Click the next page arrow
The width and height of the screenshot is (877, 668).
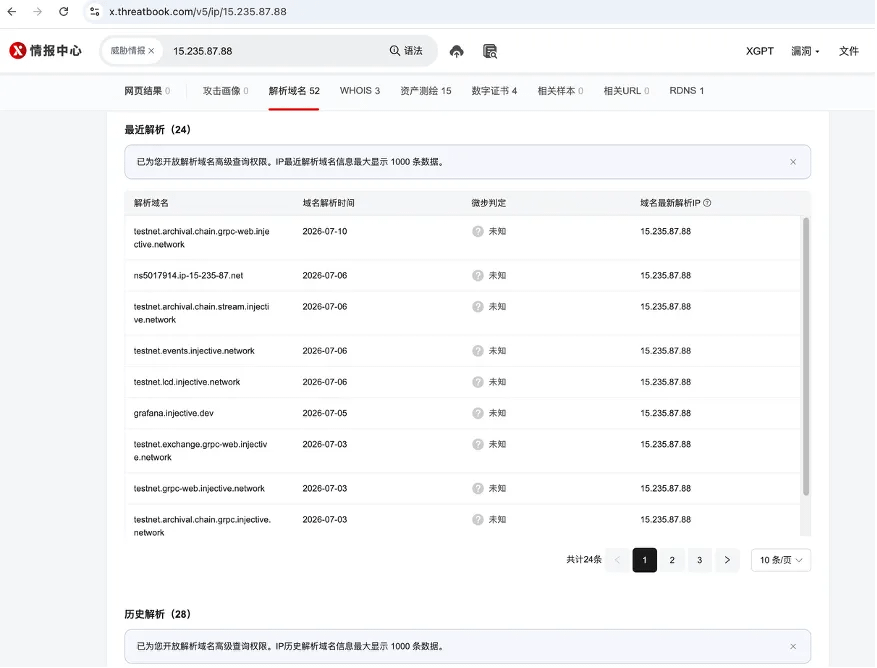(728, 561)
